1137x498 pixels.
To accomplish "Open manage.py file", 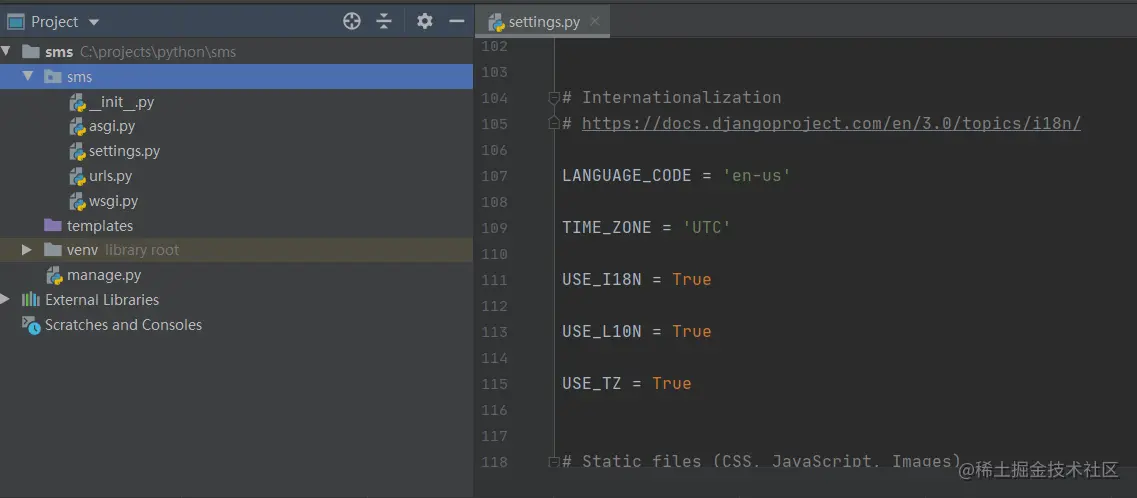I will pyautogui.click(x=104, y=275).
